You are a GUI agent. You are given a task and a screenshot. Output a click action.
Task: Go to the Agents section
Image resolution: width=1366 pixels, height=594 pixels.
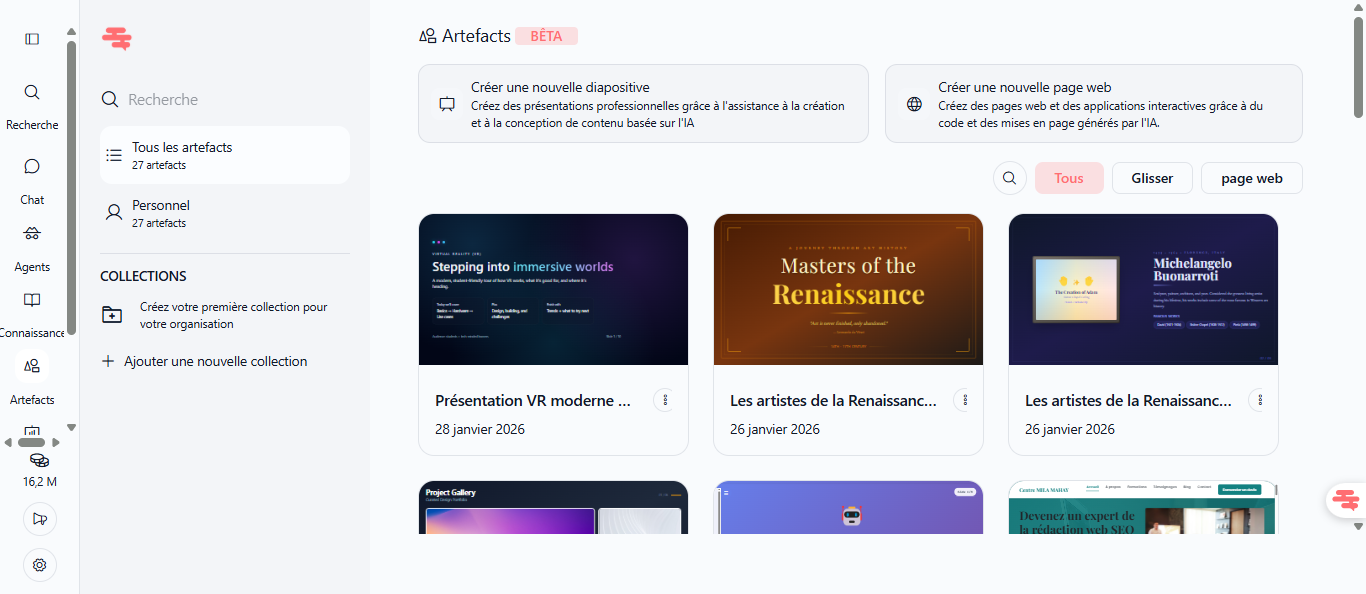click(32, 235)
